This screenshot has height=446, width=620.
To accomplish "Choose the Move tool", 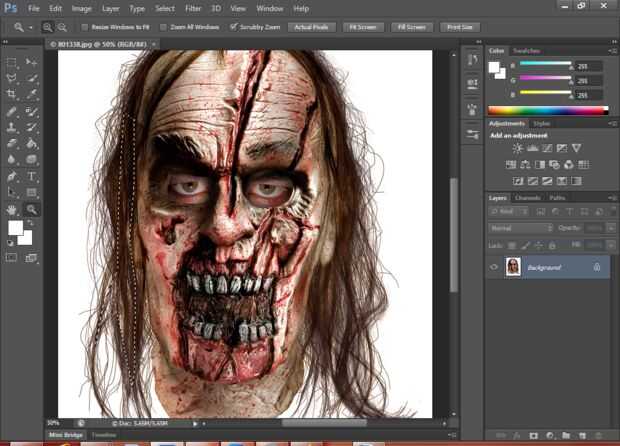I will pyautogui.click(x=32, y=62).
